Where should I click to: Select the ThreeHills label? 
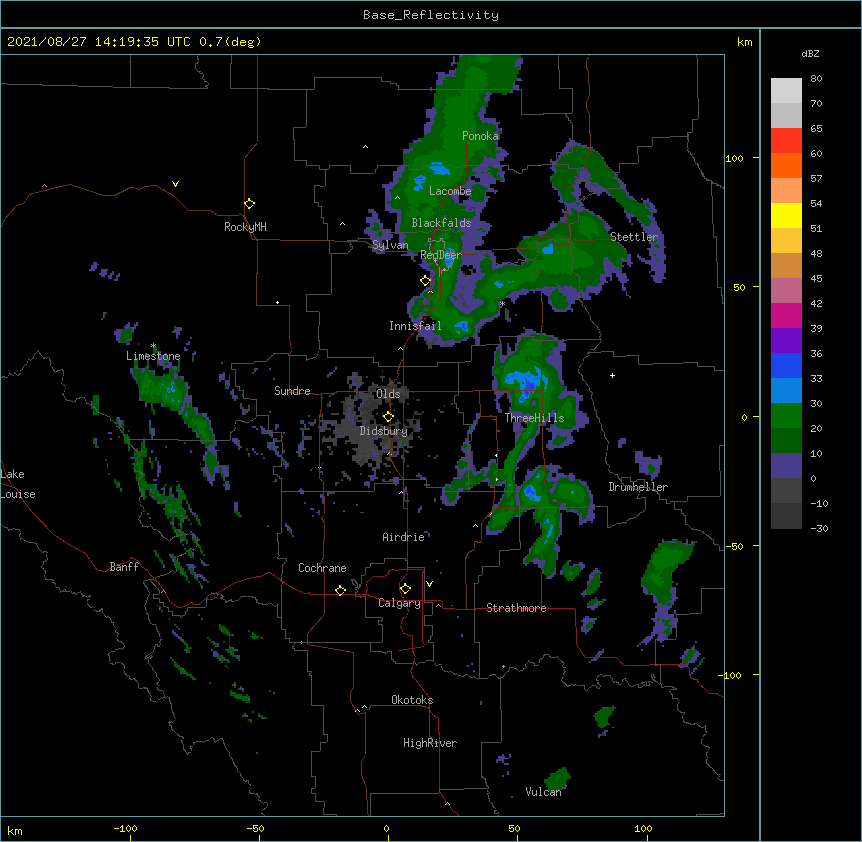(x=534, y=418)
